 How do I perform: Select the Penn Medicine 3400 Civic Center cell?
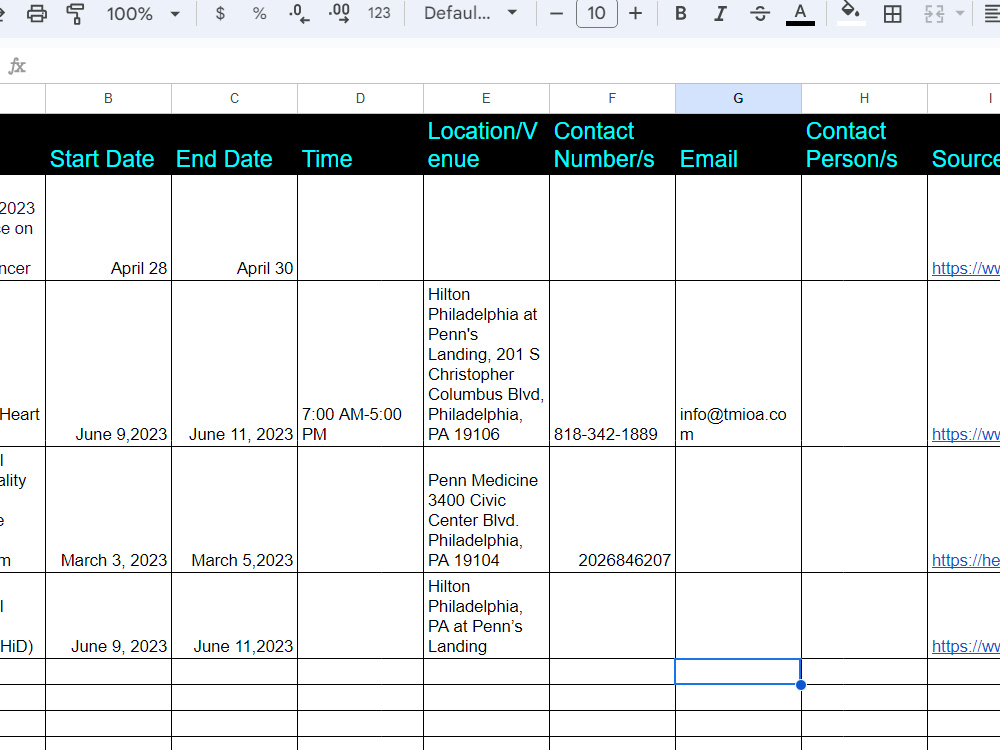point(486,510)
